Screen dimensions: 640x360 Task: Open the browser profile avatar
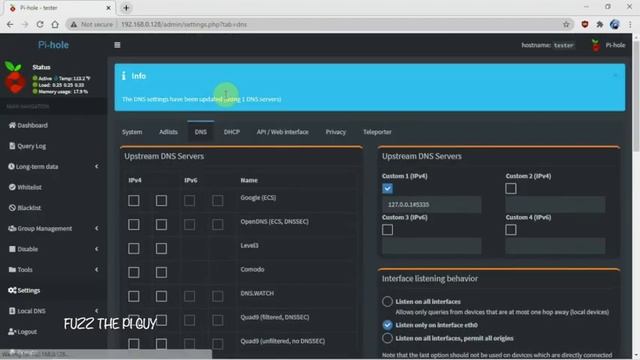point(615,24)
